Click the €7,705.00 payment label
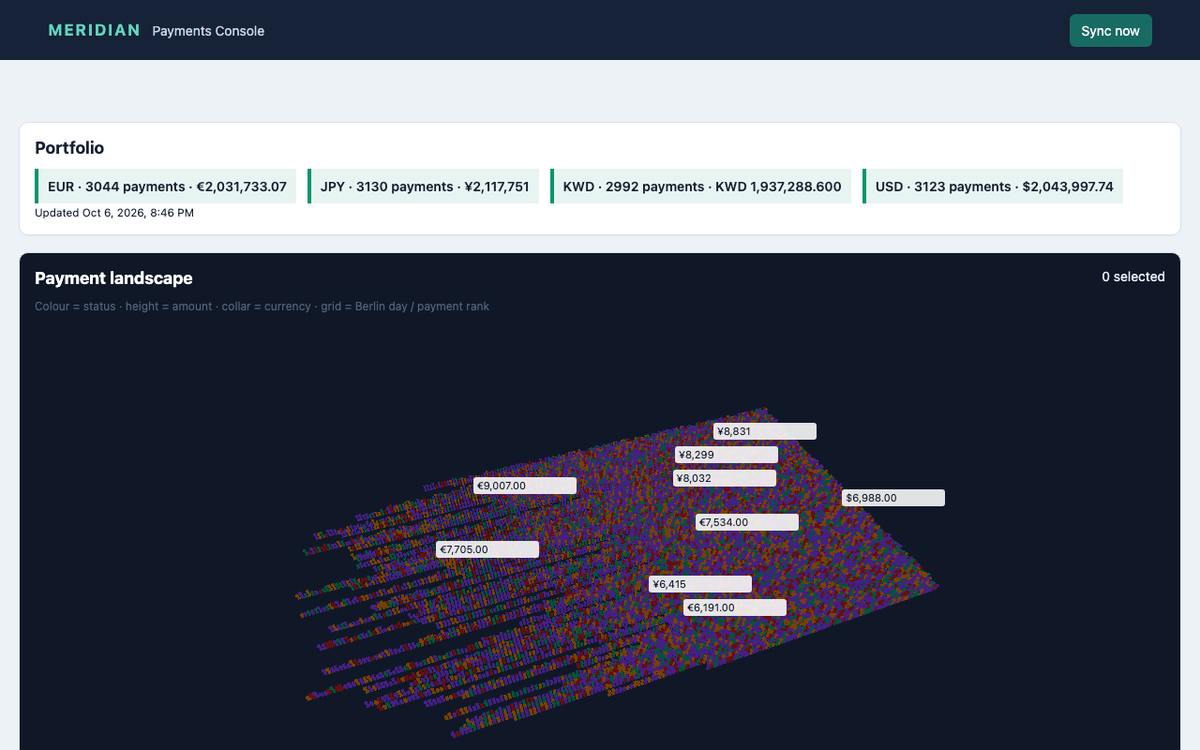 [x=488, y=549]
